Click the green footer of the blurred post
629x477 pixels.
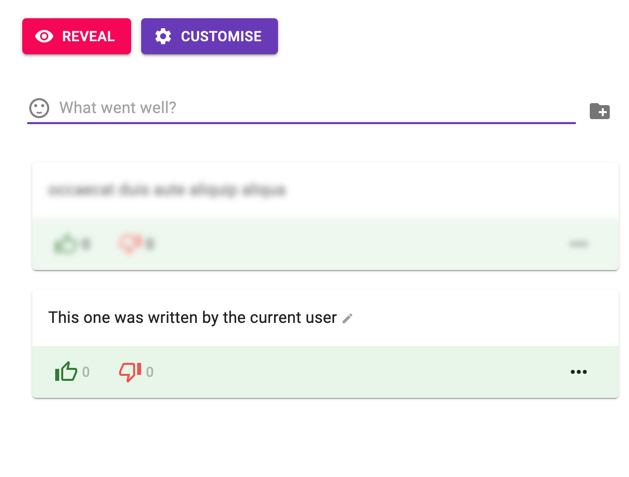325,244
